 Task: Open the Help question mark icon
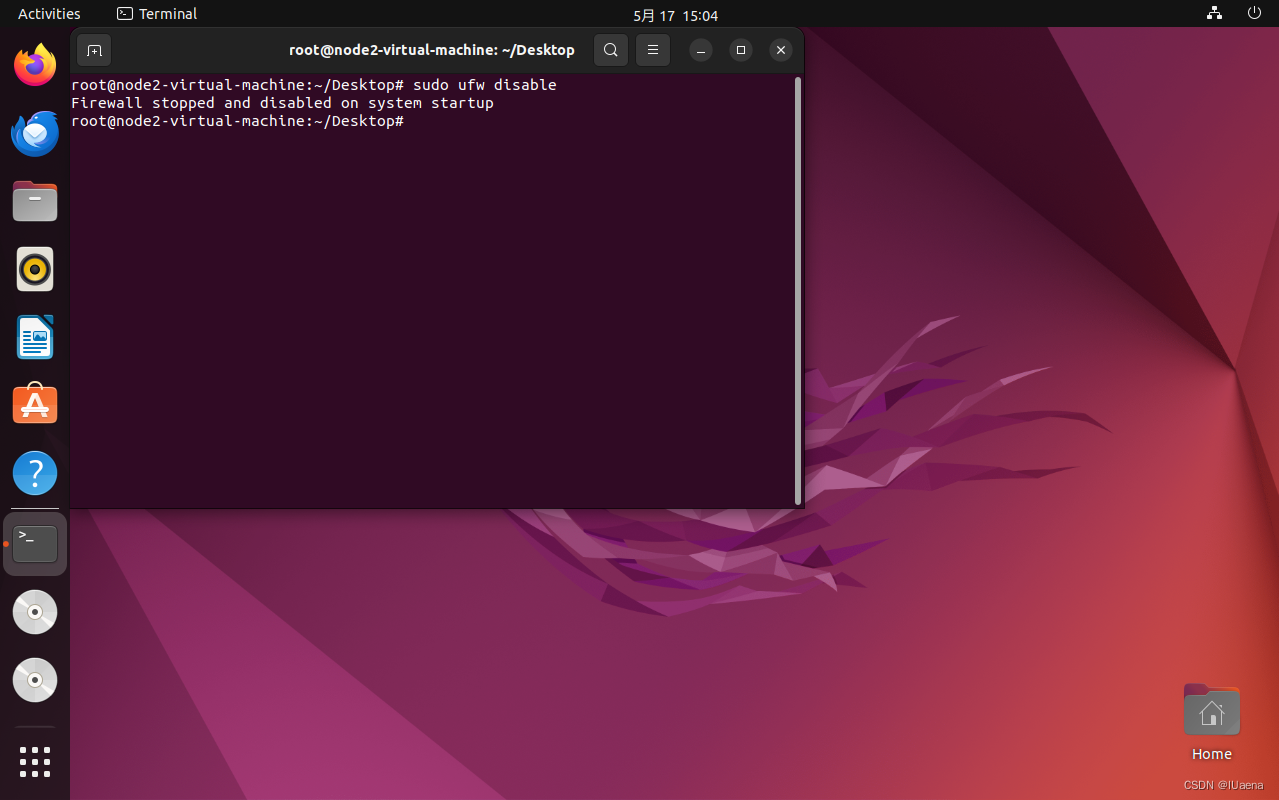click(x=35, y=473)
